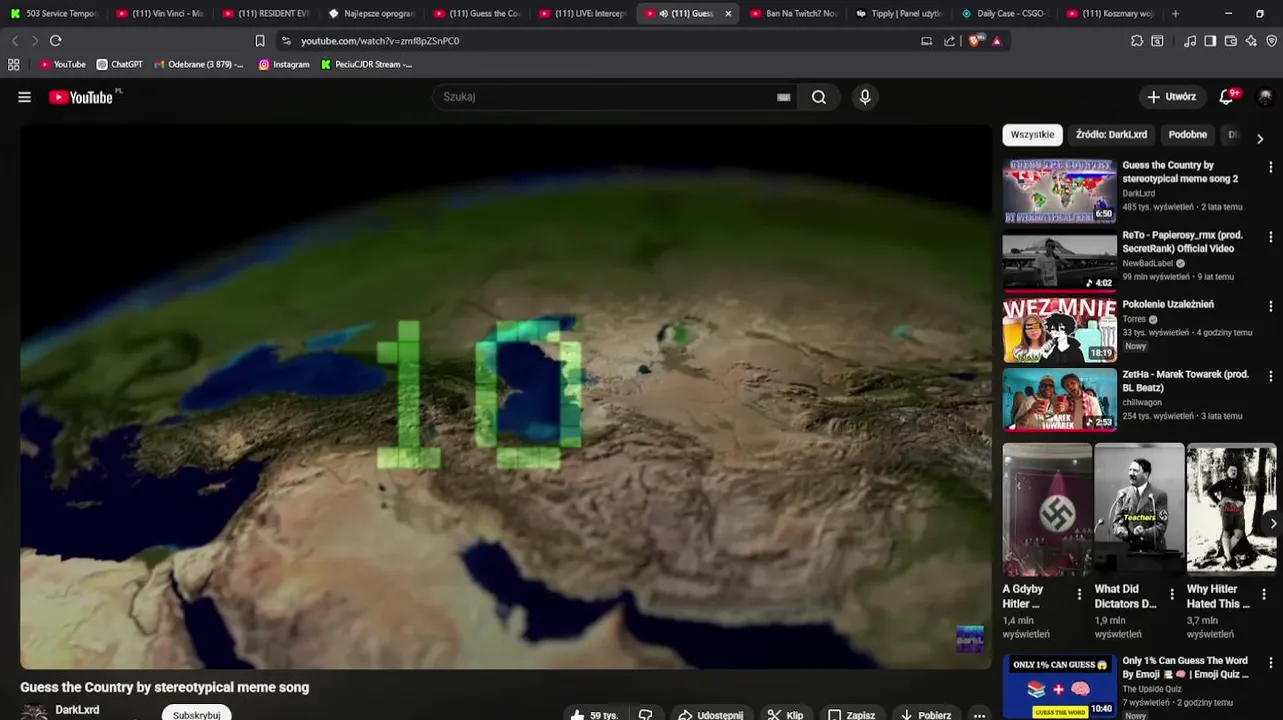Open the on-screen keyboard icon in search box
Viewport: 1283px width, 720px height.
point(784,97)
